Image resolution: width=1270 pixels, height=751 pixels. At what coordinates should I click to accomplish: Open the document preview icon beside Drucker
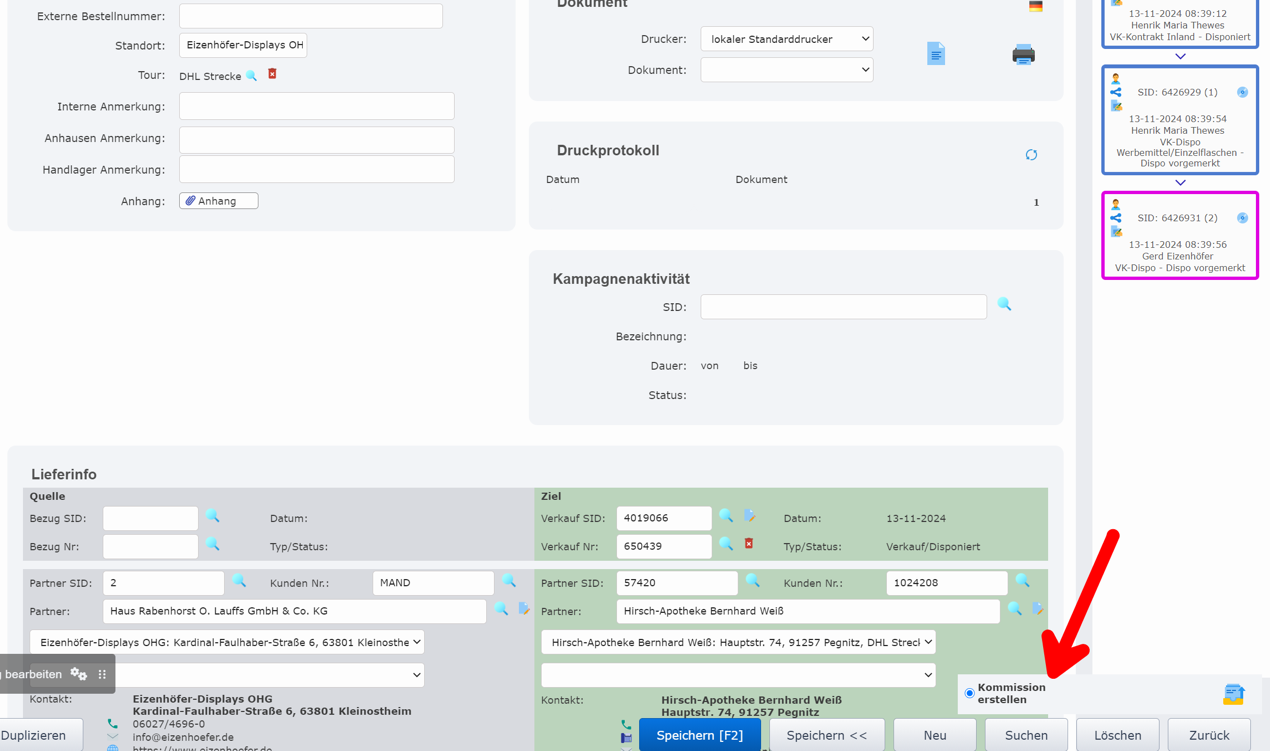(936, 54)
